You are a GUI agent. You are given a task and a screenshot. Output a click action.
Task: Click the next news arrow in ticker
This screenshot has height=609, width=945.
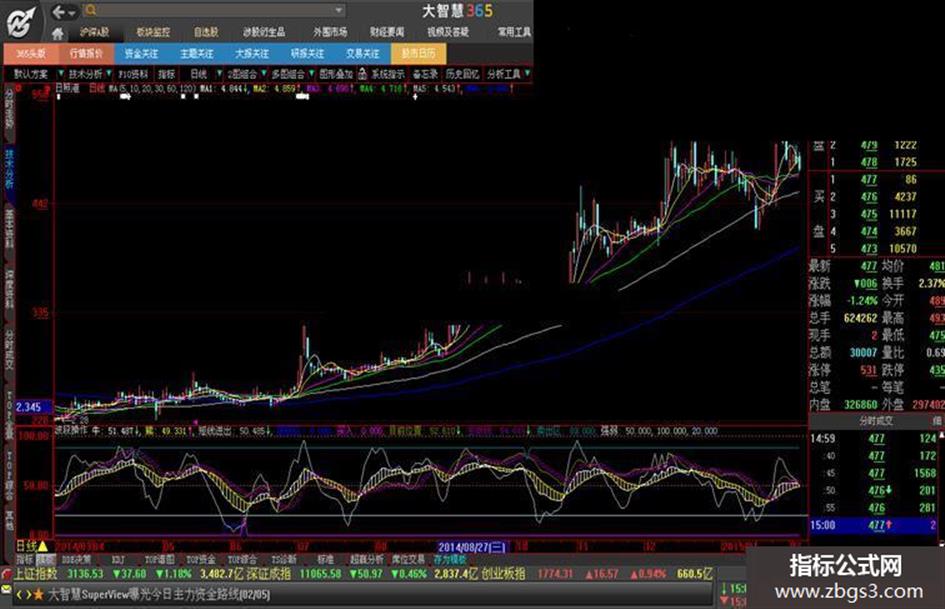pyautogui.click(x=28, y=595)
